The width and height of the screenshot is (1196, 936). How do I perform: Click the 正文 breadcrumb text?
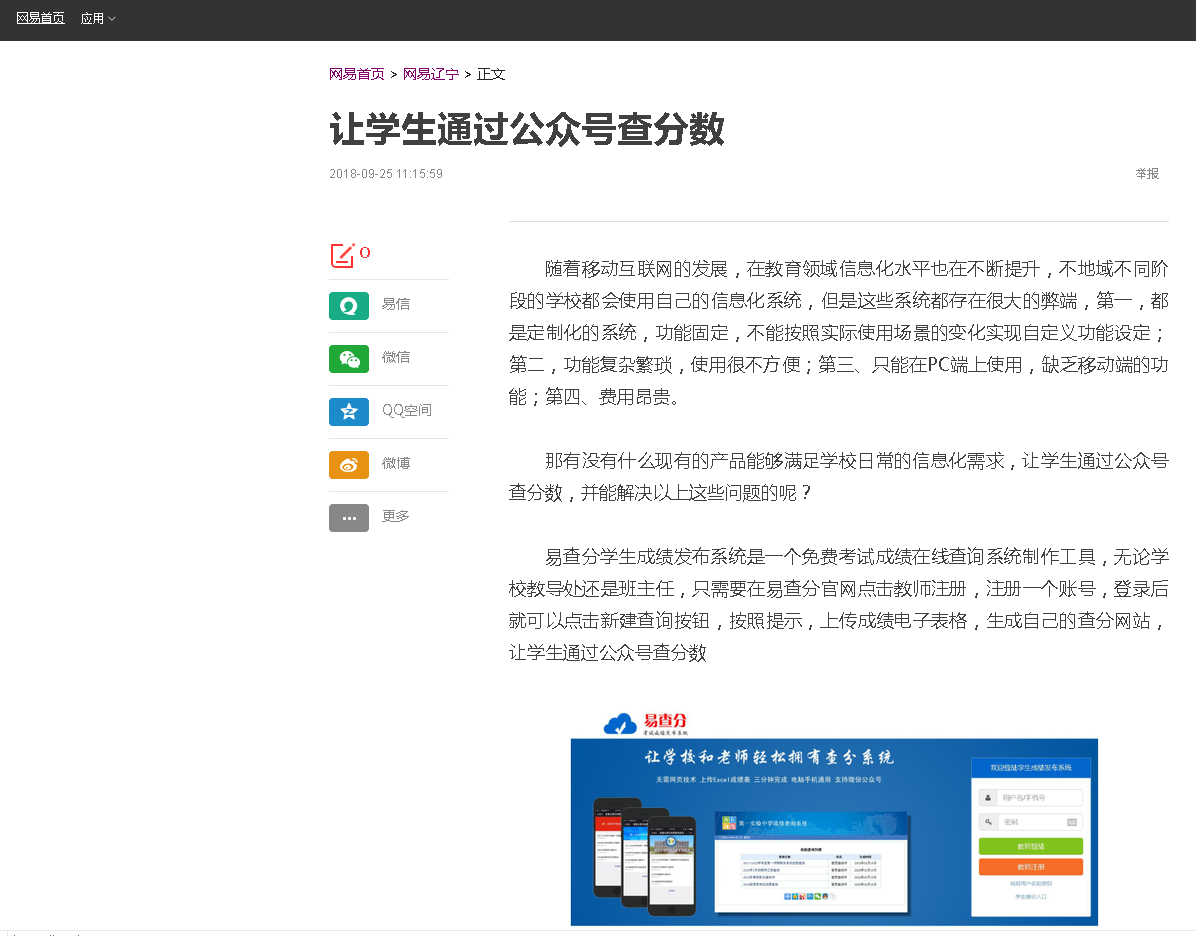(x=491, y=74)
